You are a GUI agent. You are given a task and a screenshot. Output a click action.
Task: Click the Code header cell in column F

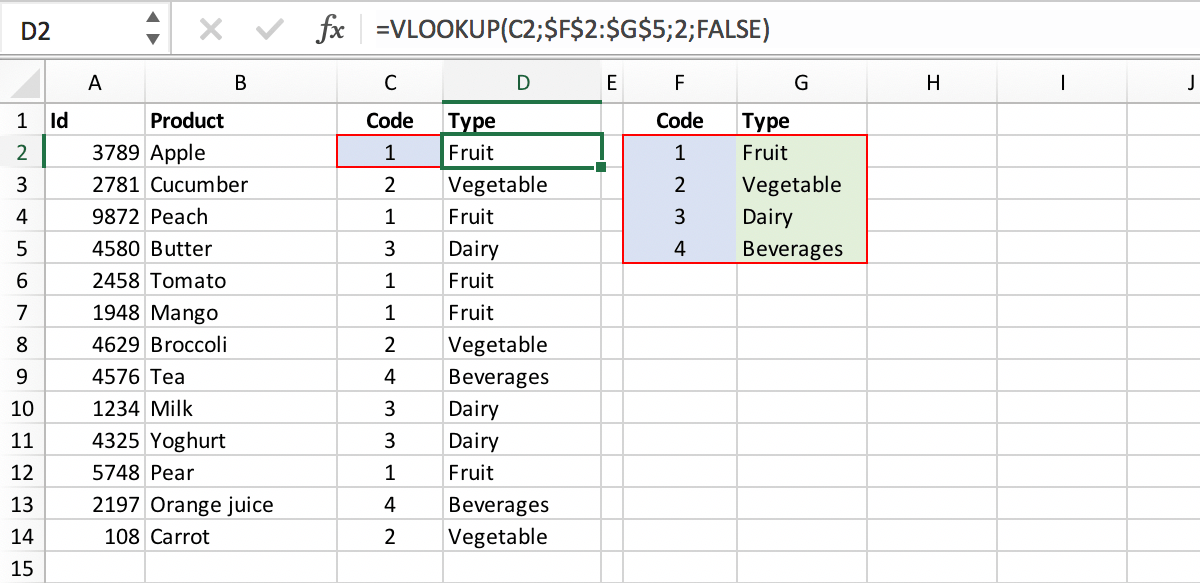679,120
